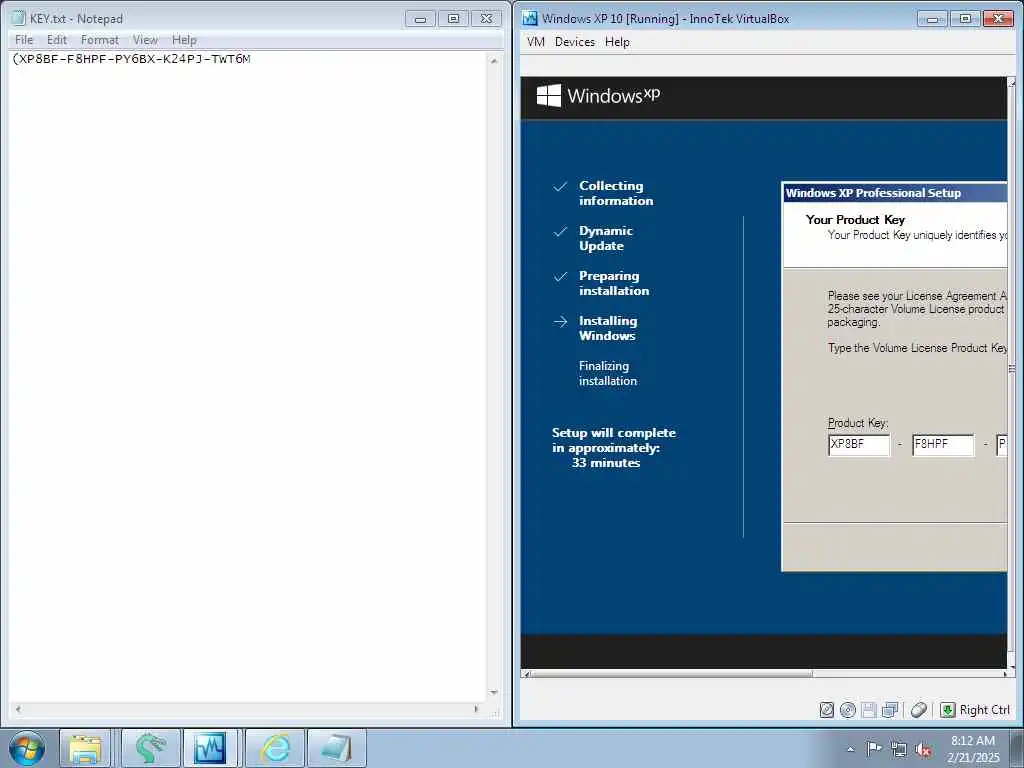Click the muted volume icon in tray
Image resolution: width=1024 pixels, height=768 pixels.
[923, 749]
